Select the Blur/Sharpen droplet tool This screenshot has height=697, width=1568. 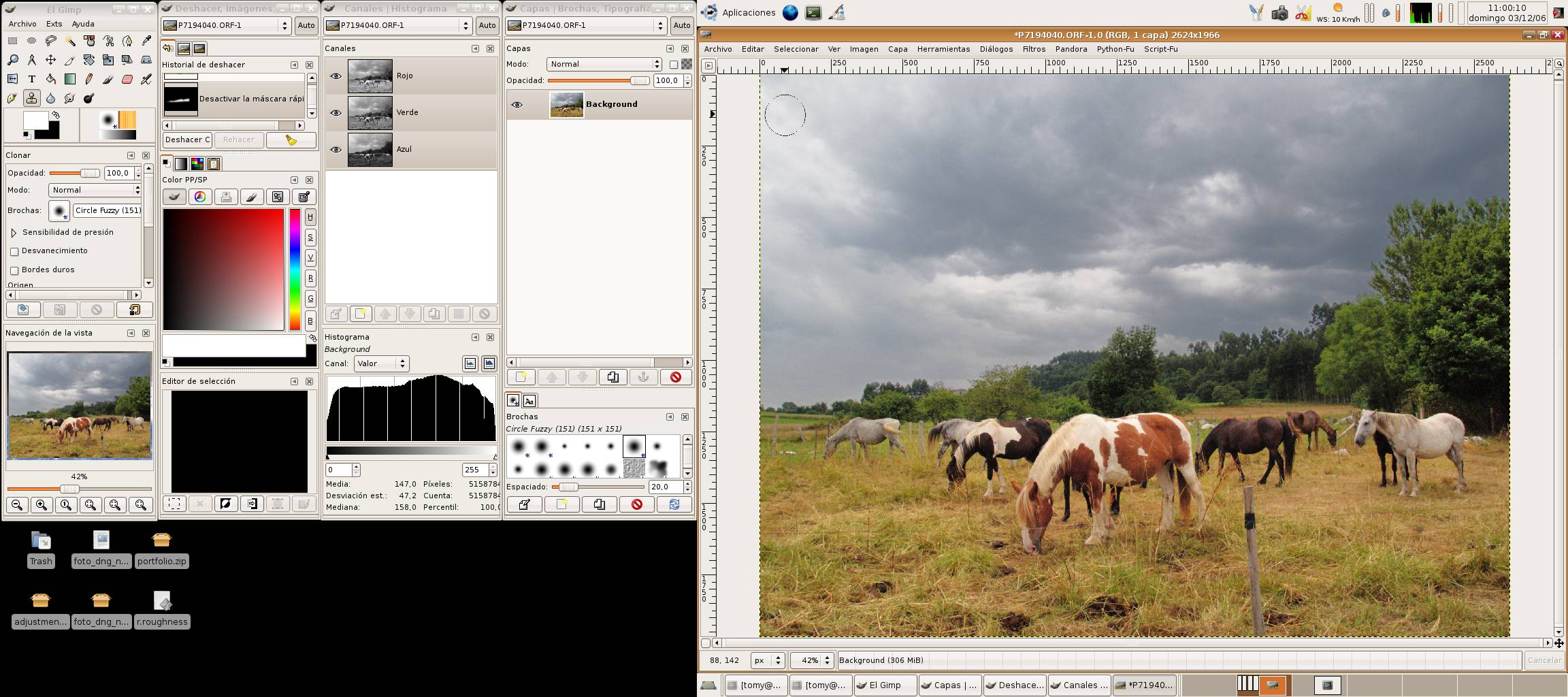(x=50, y=98)
